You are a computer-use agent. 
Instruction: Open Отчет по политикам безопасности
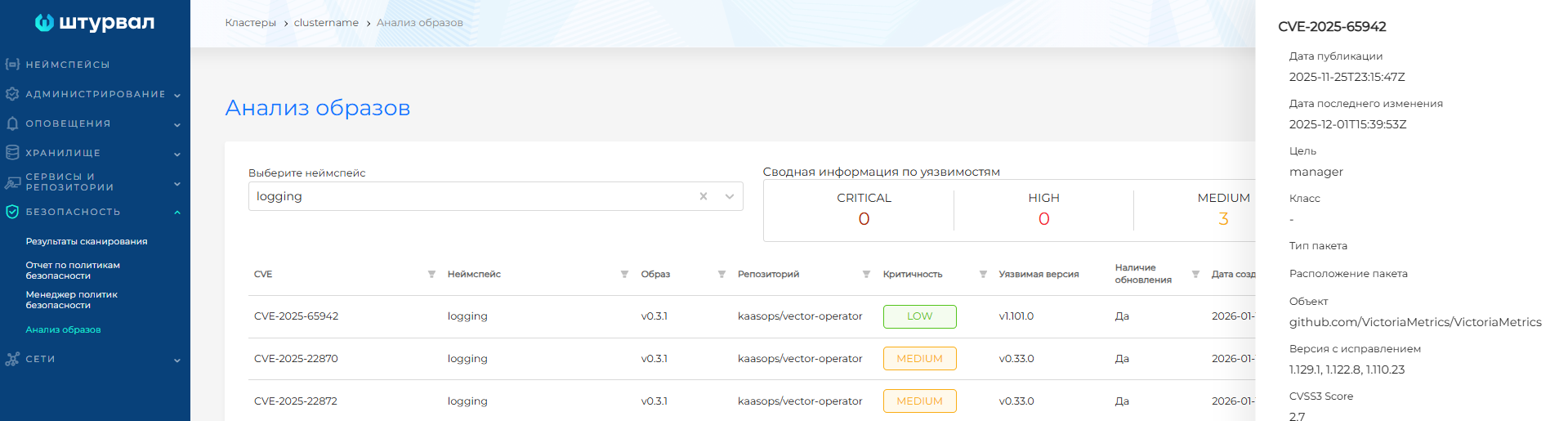pos(73,271)
